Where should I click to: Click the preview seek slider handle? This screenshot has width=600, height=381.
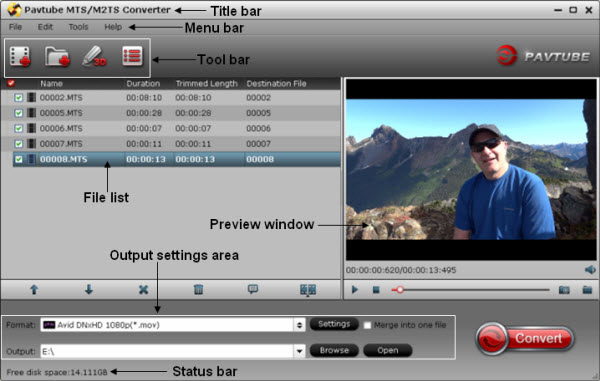tap(400, 290)
